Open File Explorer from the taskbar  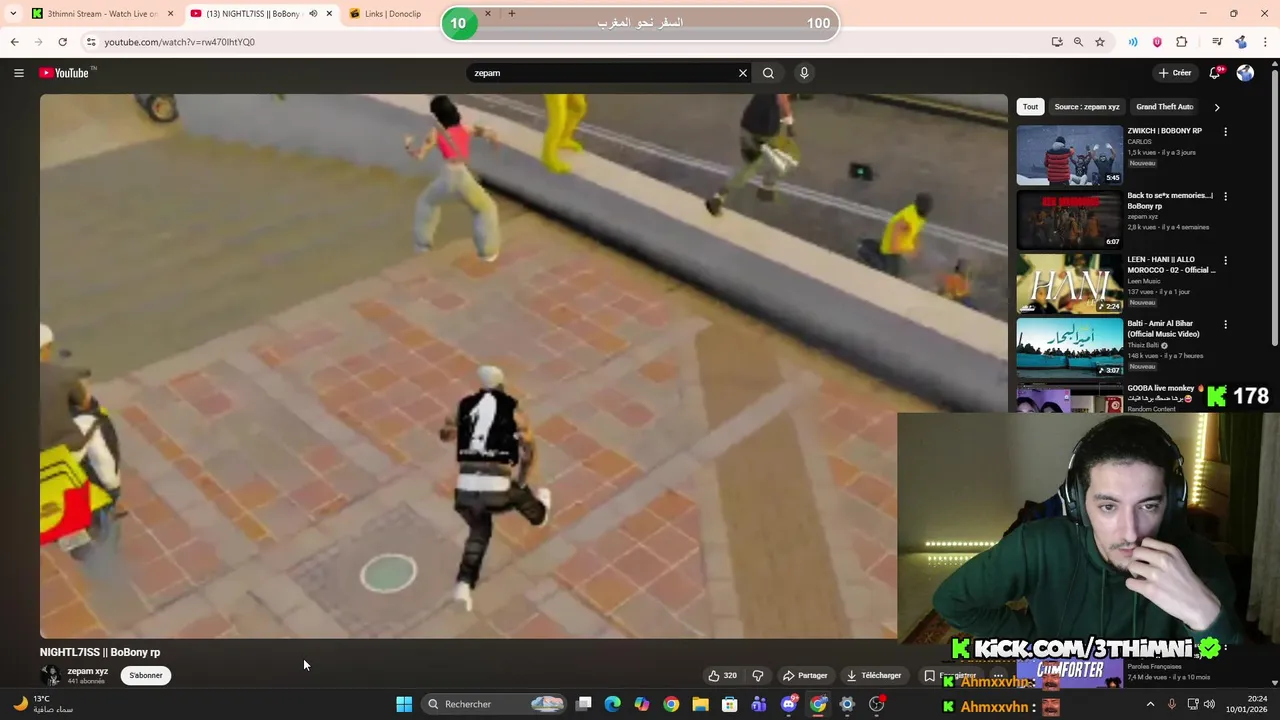[x=701, y=704]
